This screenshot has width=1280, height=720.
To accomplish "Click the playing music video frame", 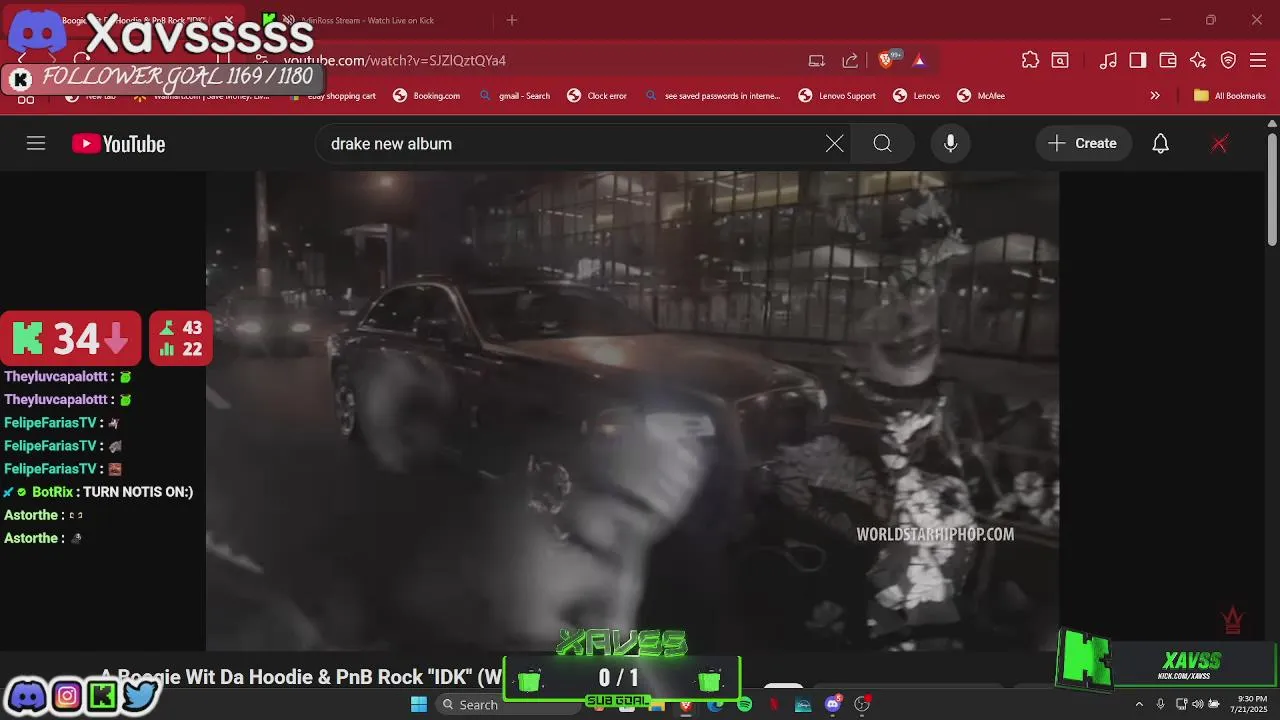I will click(632, 410).
